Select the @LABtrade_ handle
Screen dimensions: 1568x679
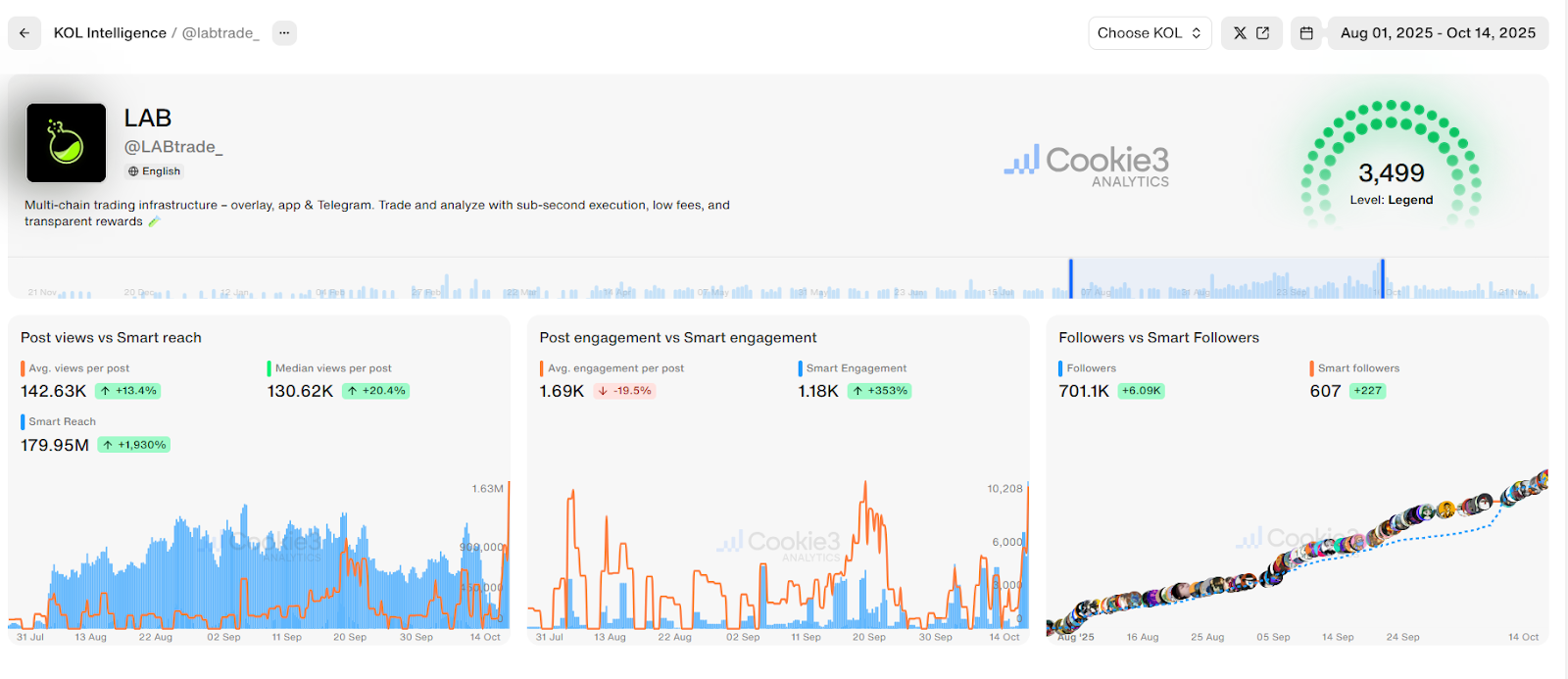(x=173, y=147)
